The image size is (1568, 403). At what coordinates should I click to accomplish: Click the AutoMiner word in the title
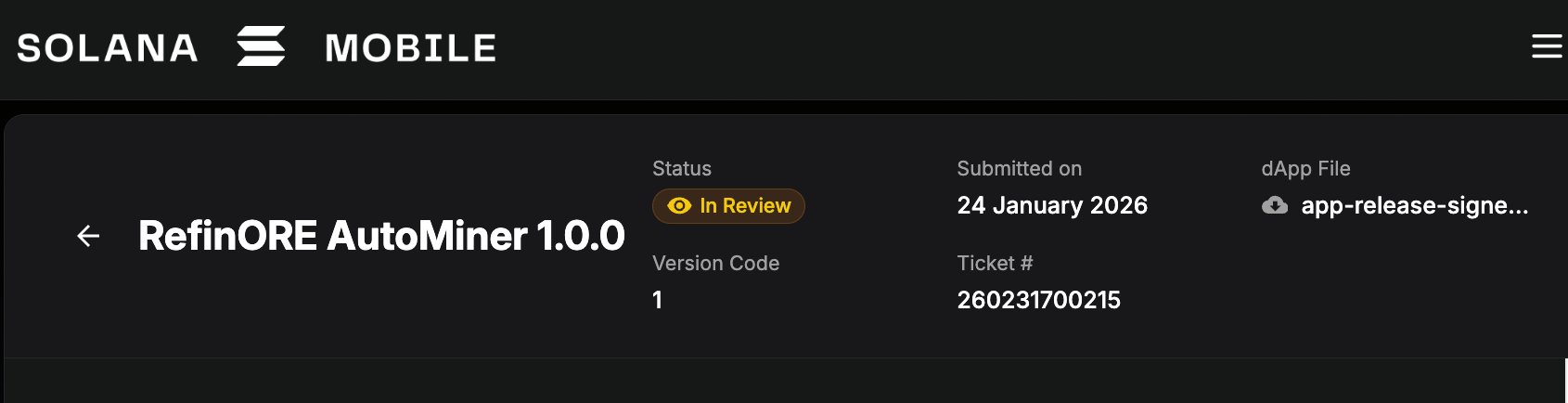click(x=428, y=236)
